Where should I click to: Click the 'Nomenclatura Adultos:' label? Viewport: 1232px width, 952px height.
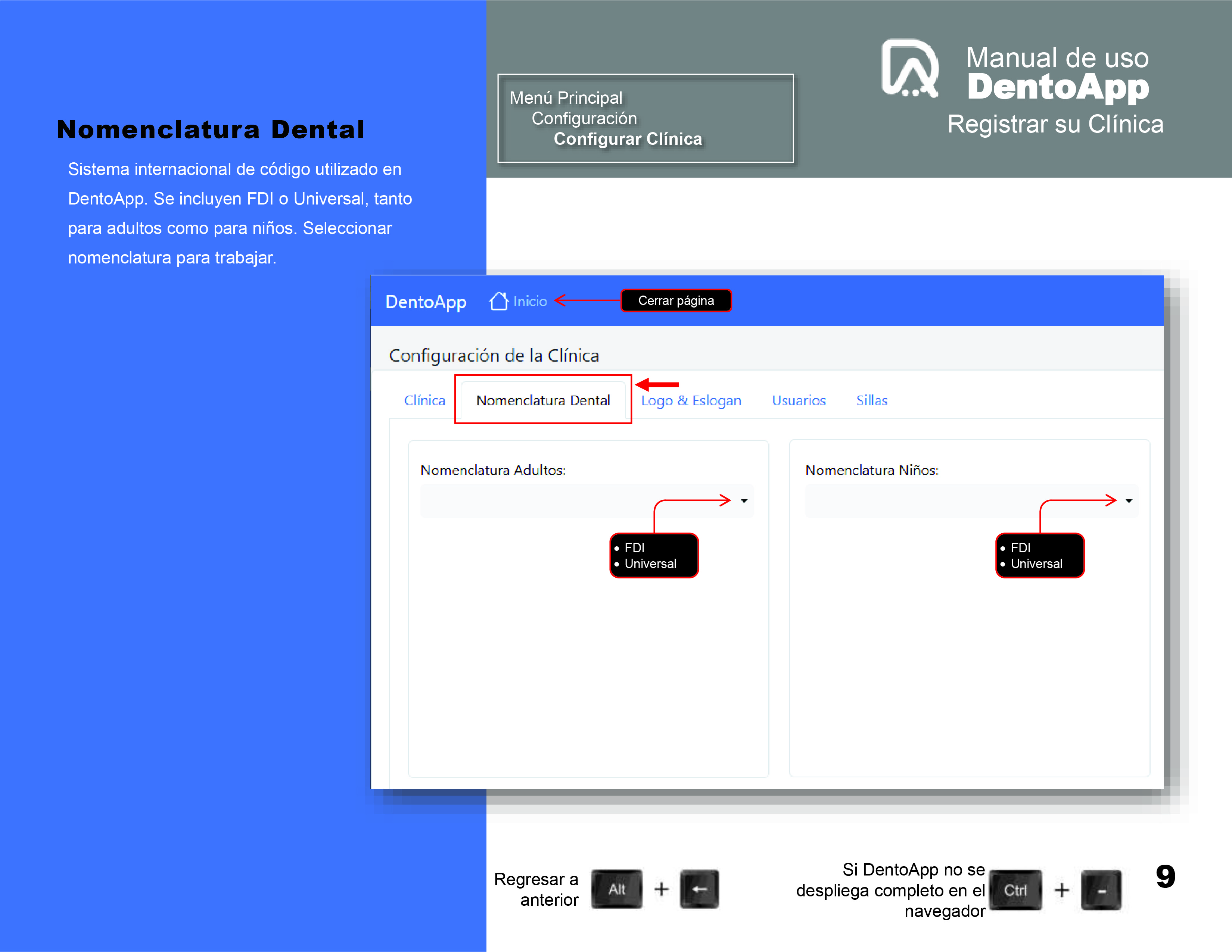[493, 470]
